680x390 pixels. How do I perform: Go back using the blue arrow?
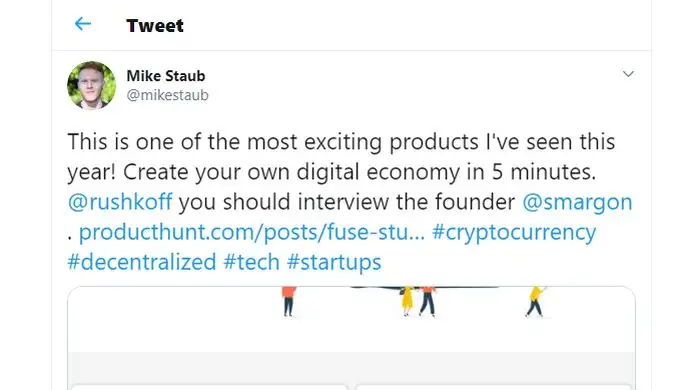tap(82, 24)
